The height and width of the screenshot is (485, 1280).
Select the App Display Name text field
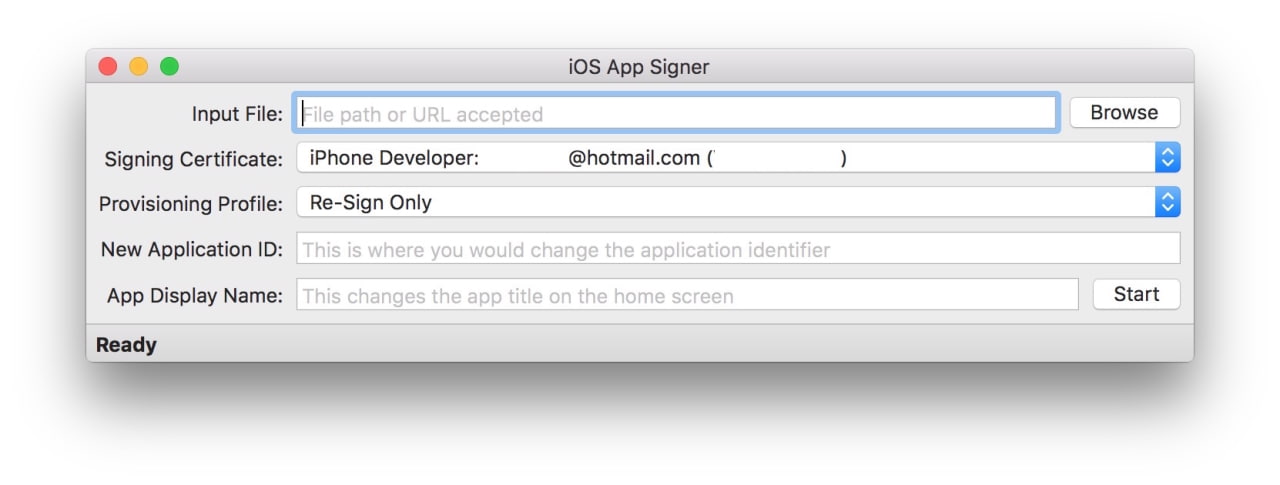click(x=687, y=295)
